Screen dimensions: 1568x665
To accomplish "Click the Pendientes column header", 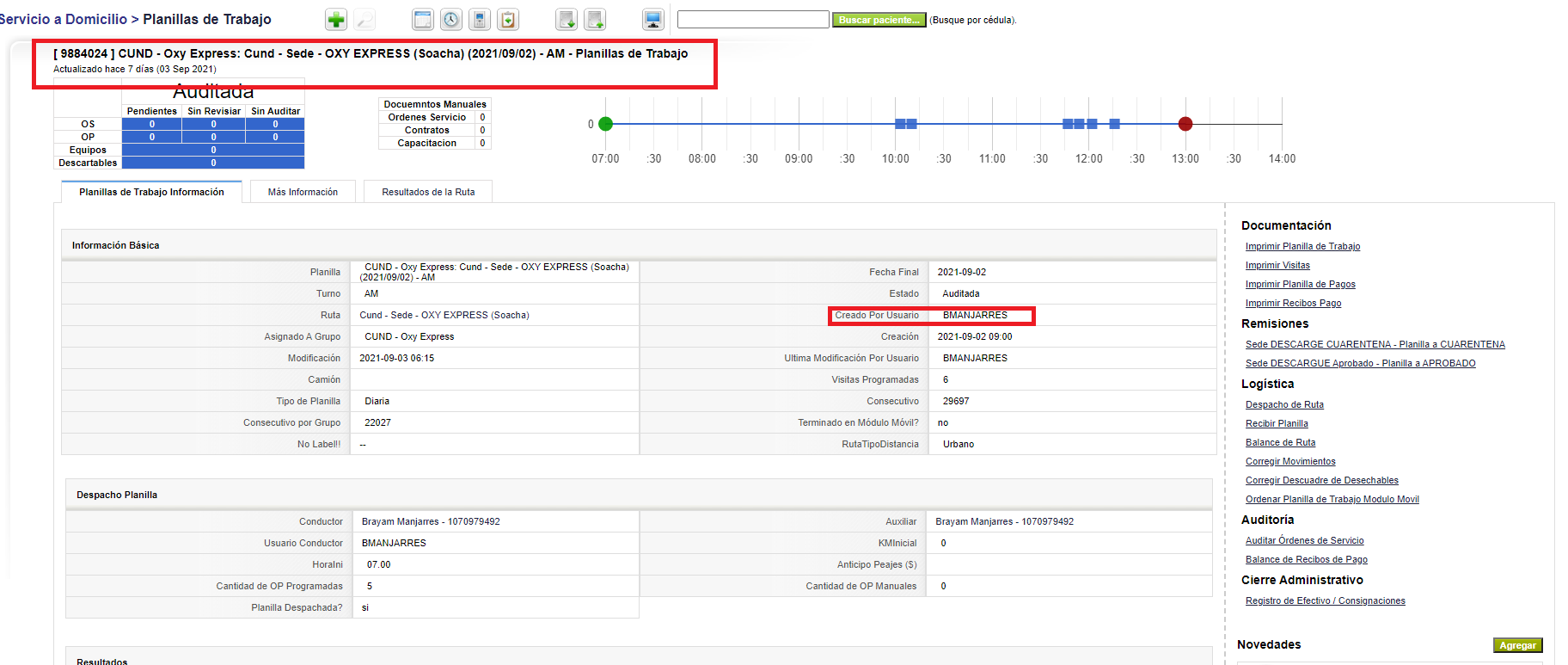I will pos(151,111).
